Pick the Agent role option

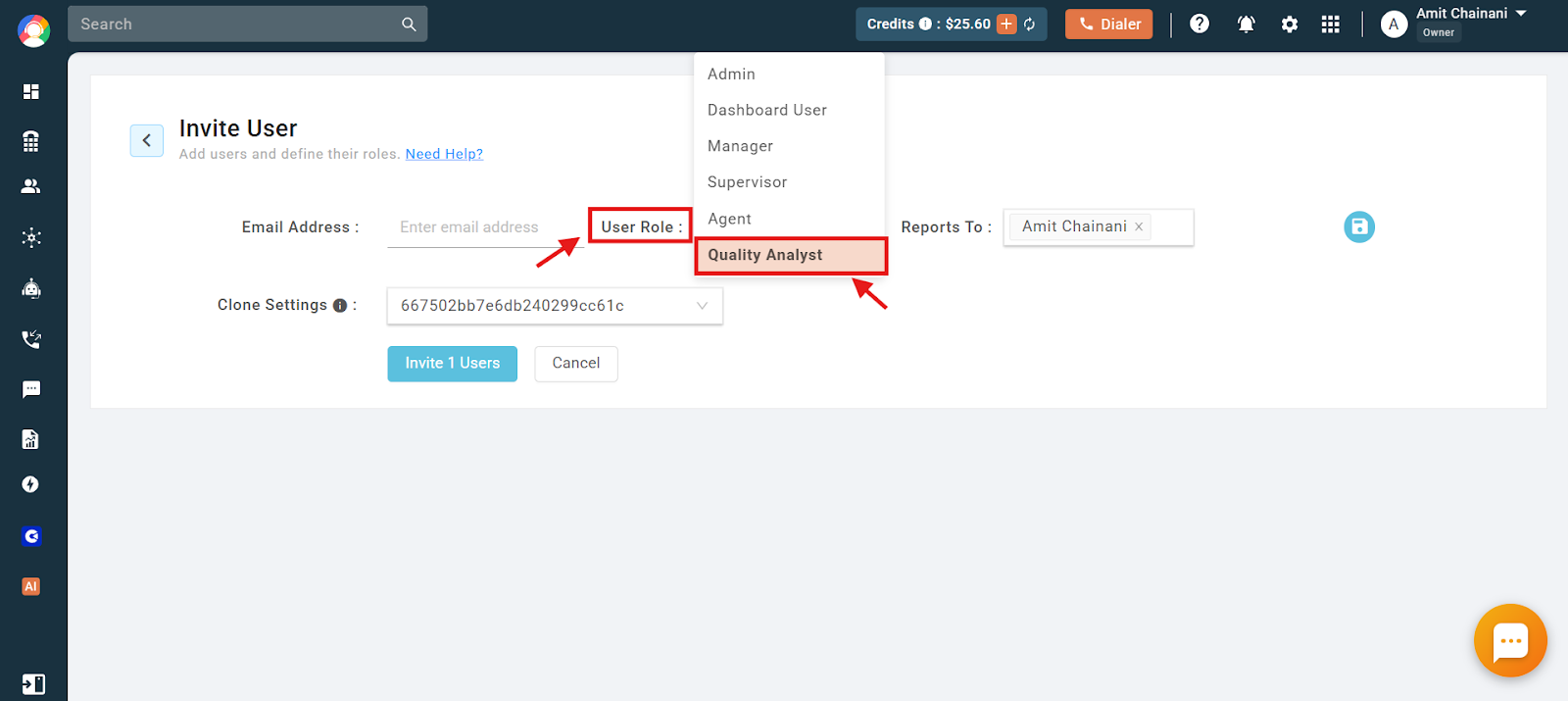point(790,219)
